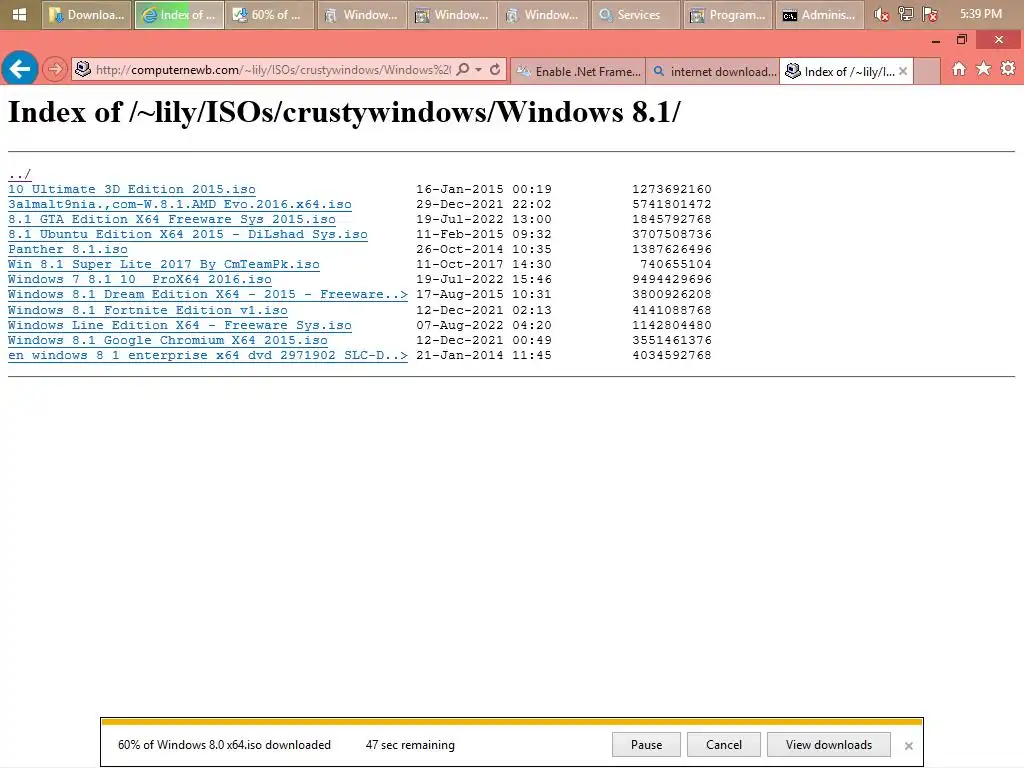The width and height of the screenshot is (1024, 768).
Task: Open the Windows Start button
Action: (20, 14)
